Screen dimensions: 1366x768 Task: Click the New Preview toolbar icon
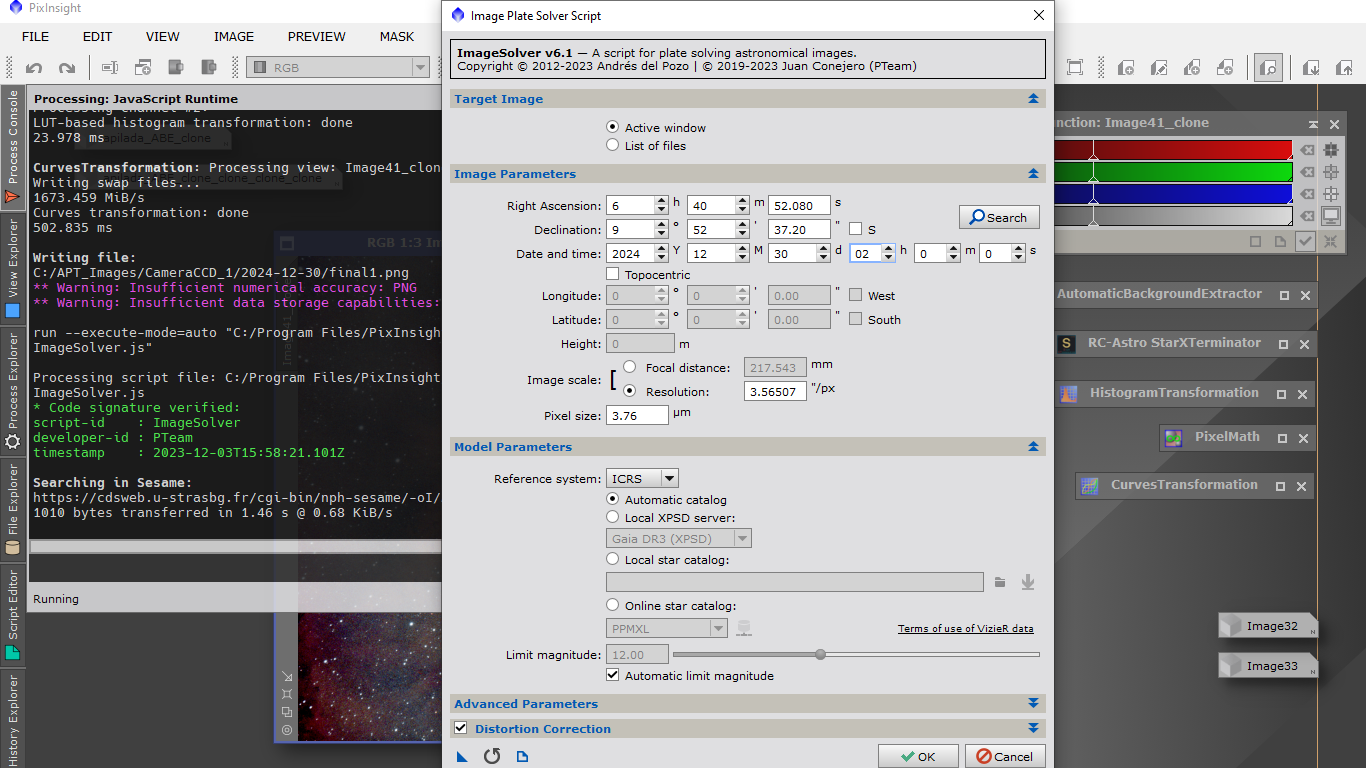143,68
